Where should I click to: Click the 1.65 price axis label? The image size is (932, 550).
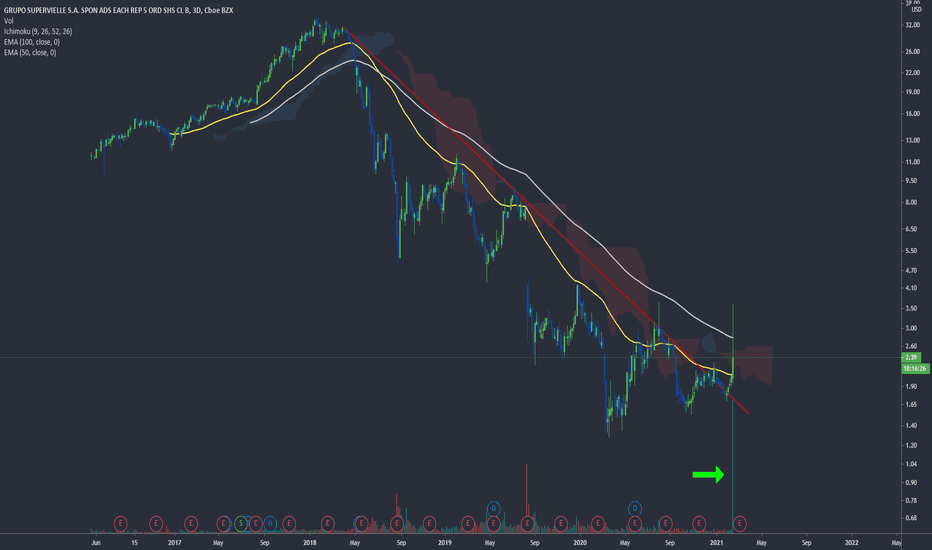[x=911, y=404]
